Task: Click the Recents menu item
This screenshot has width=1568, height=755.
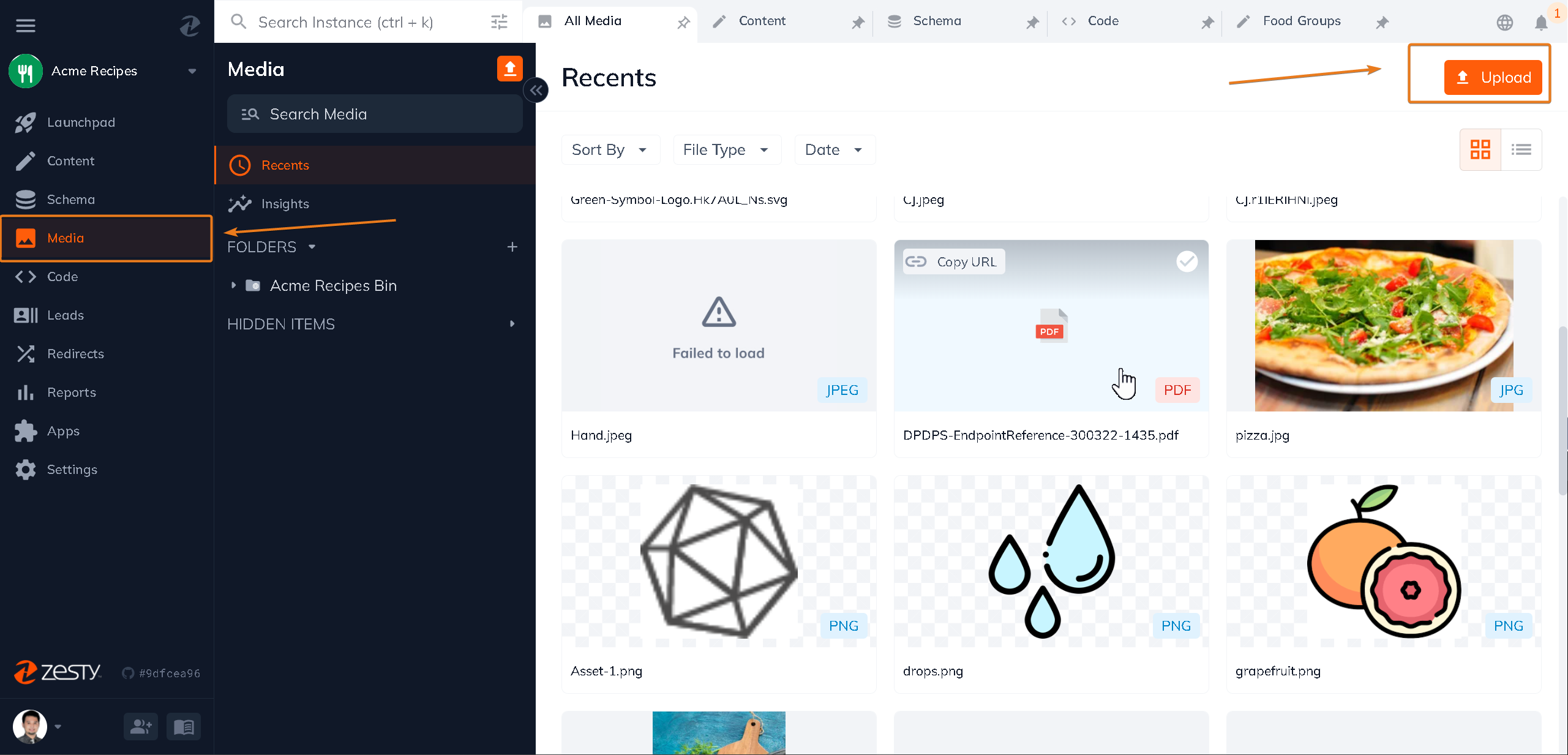Action: (x=285, y=165)
